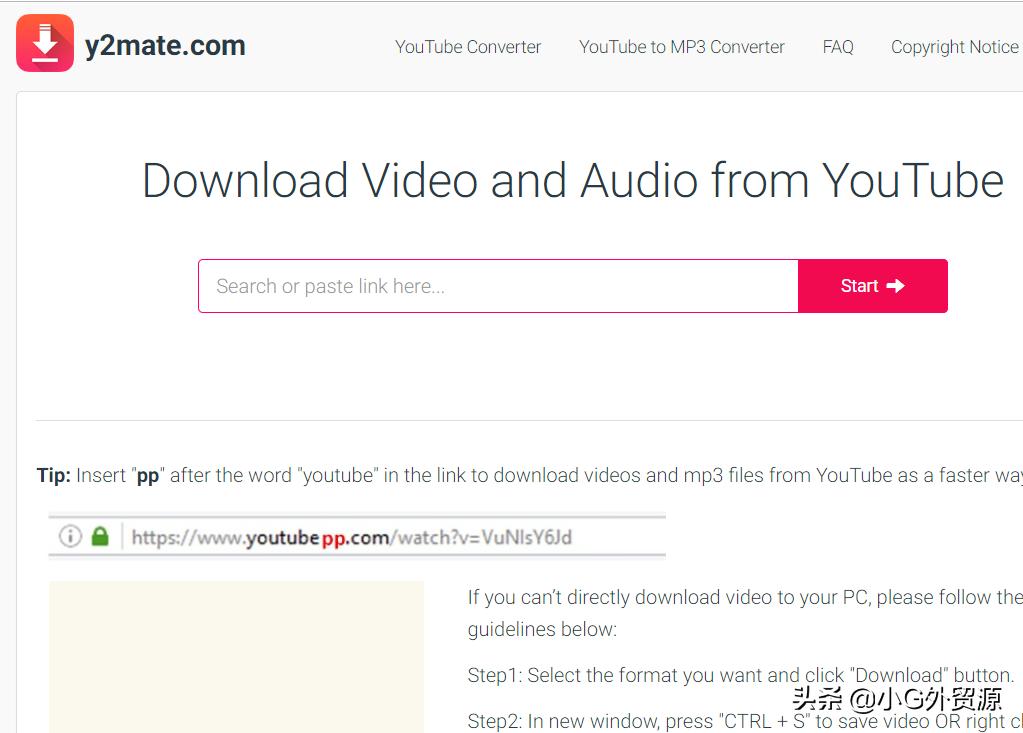This screenshot has width=1023, height=733.
Task: Click the 'Tip:' instruction line
Action: tap(529, 475)
